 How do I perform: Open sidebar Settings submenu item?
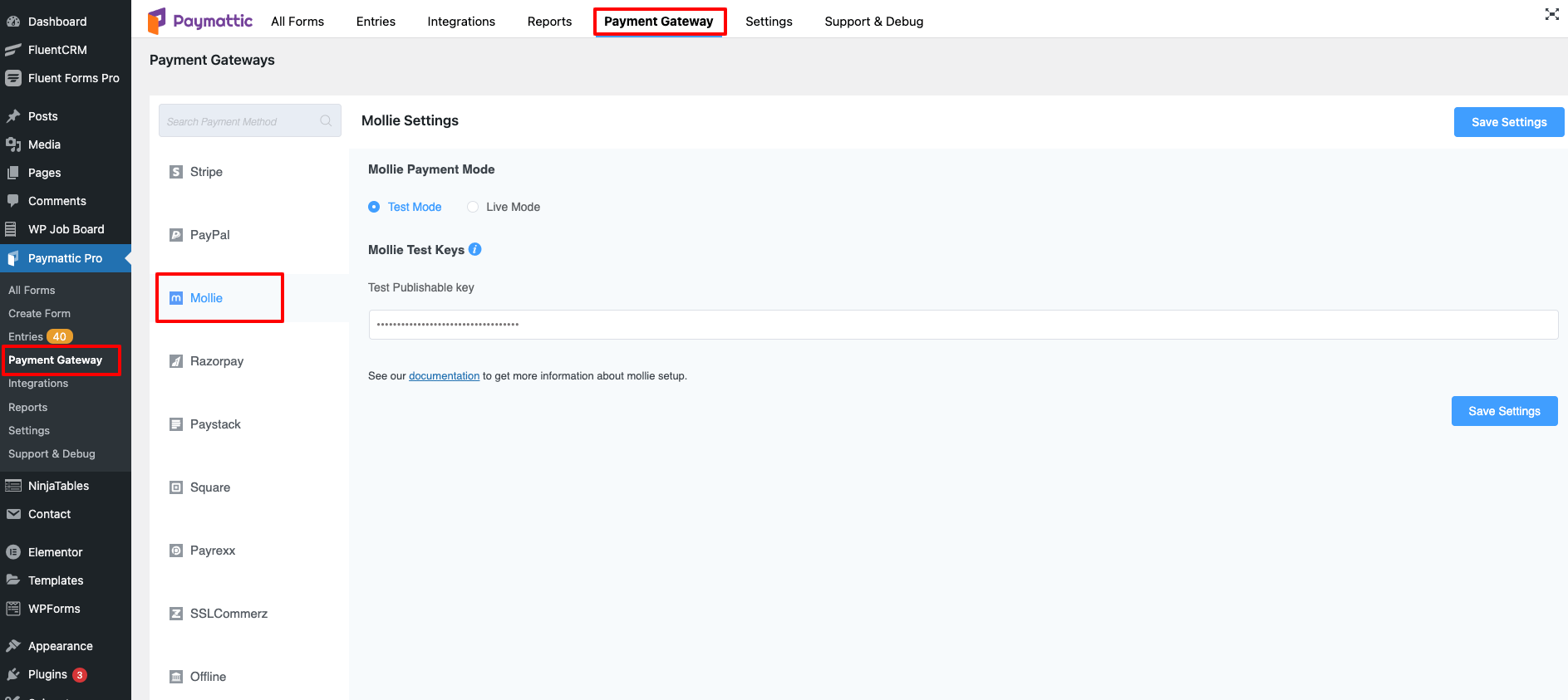click(29, 430)
